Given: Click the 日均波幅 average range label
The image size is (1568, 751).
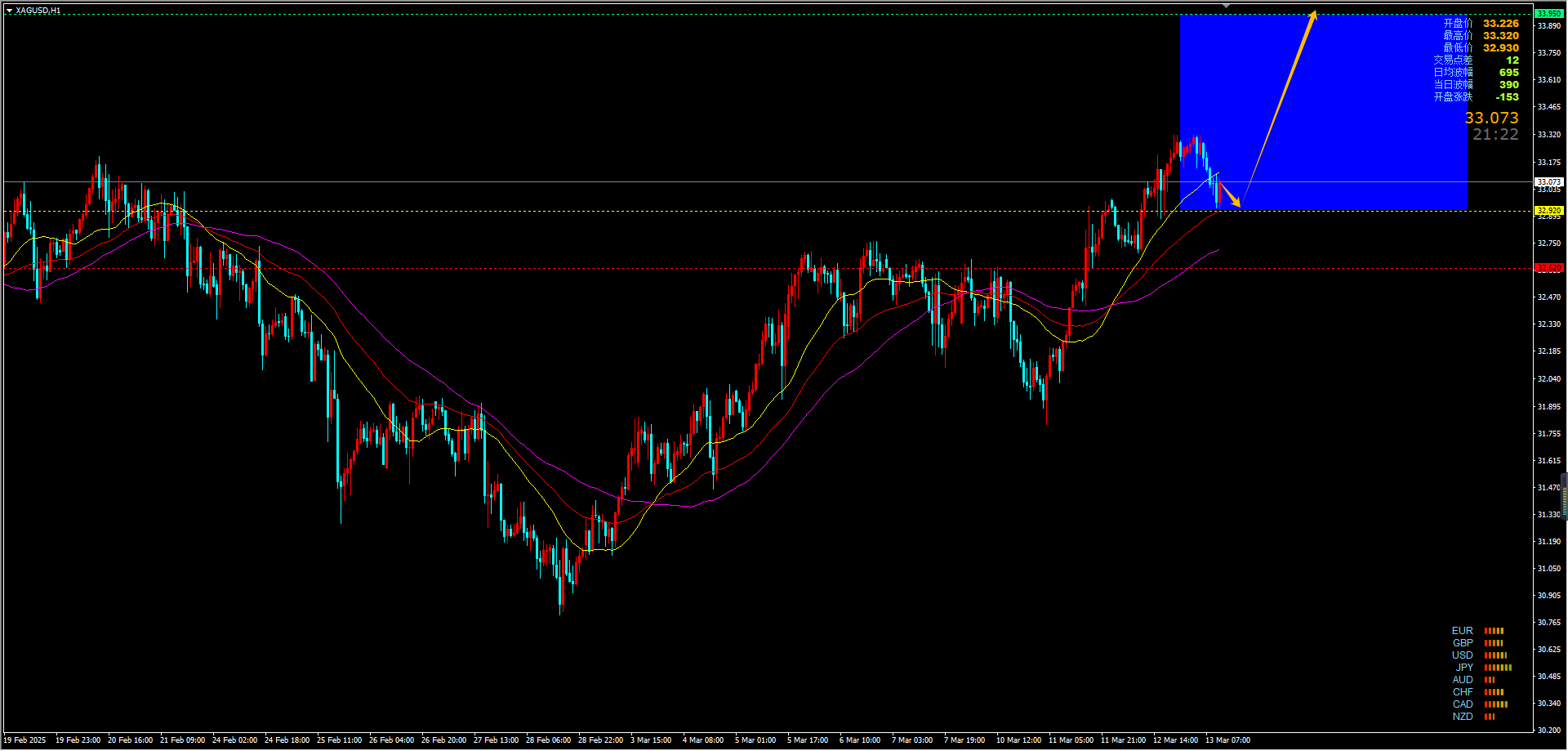Looking at the screenshot, I should (1453, 73).
